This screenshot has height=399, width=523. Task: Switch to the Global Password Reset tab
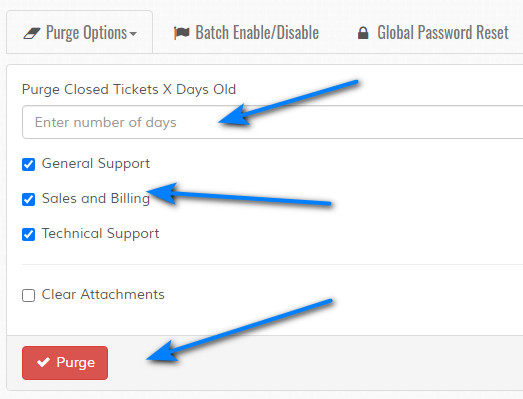click(x=433, y=33)
